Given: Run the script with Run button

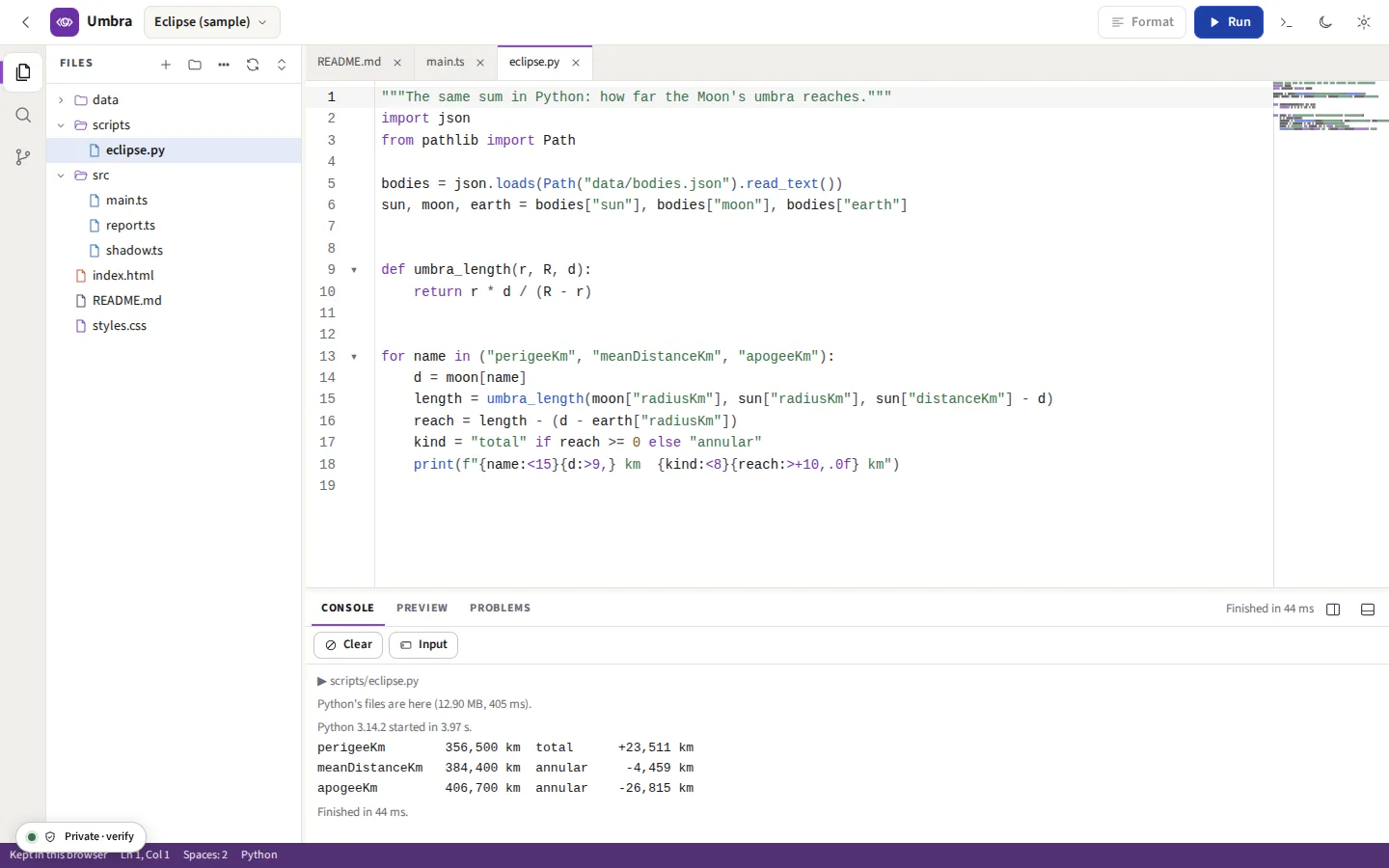Looking at the screenshot, I should point(1229,22).
